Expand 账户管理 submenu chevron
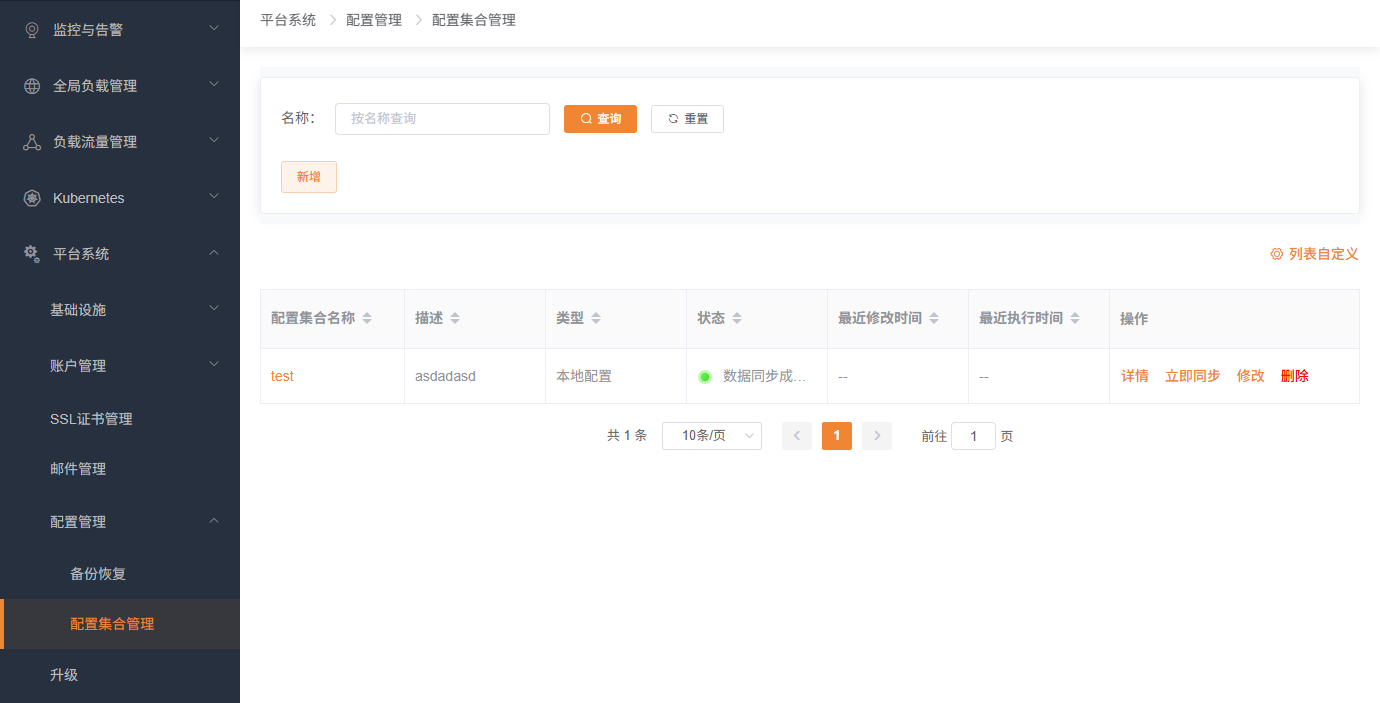The width and height of the screenshot is (1380, 703). [x=214, y=364]
